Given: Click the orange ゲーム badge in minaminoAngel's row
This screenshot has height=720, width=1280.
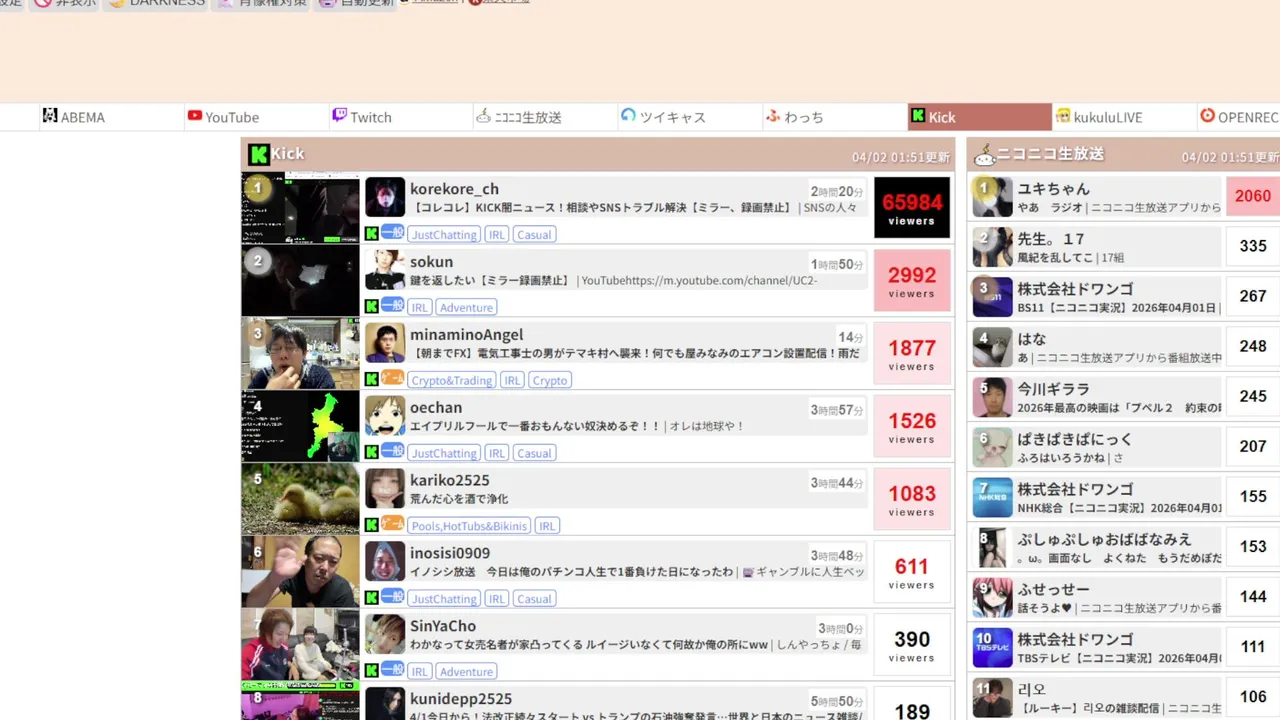Looking at the screenshot, I should pos(392,379).
